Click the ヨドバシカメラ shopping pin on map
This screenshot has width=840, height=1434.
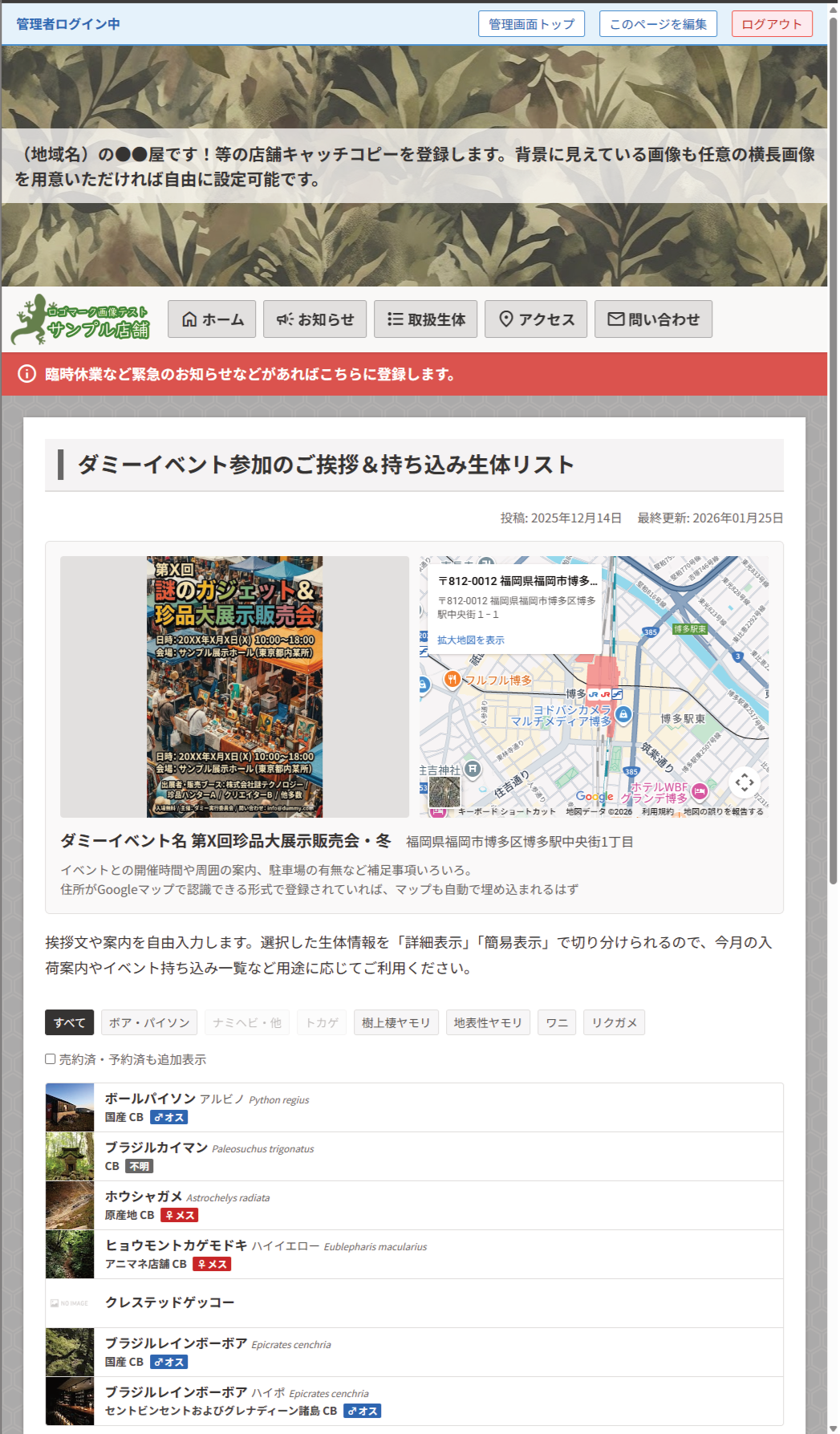[624, 714]
